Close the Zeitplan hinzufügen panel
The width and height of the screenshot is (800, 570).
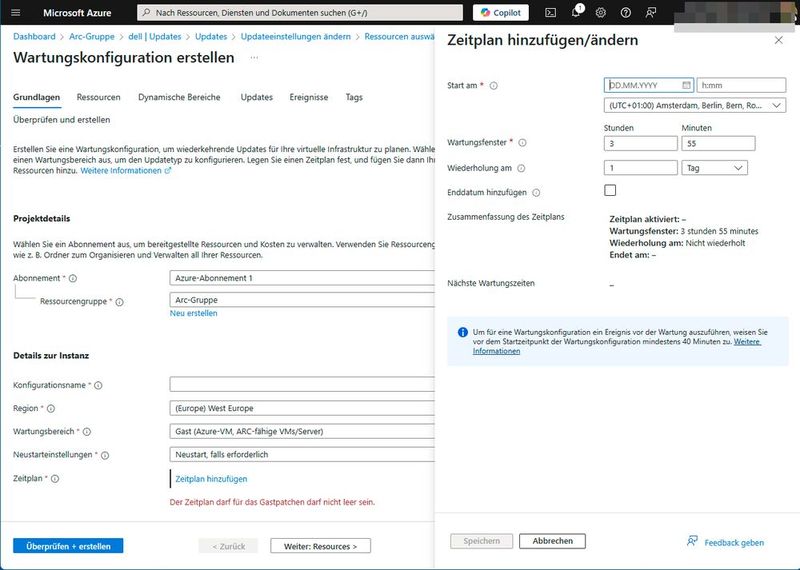click(778, 40)
